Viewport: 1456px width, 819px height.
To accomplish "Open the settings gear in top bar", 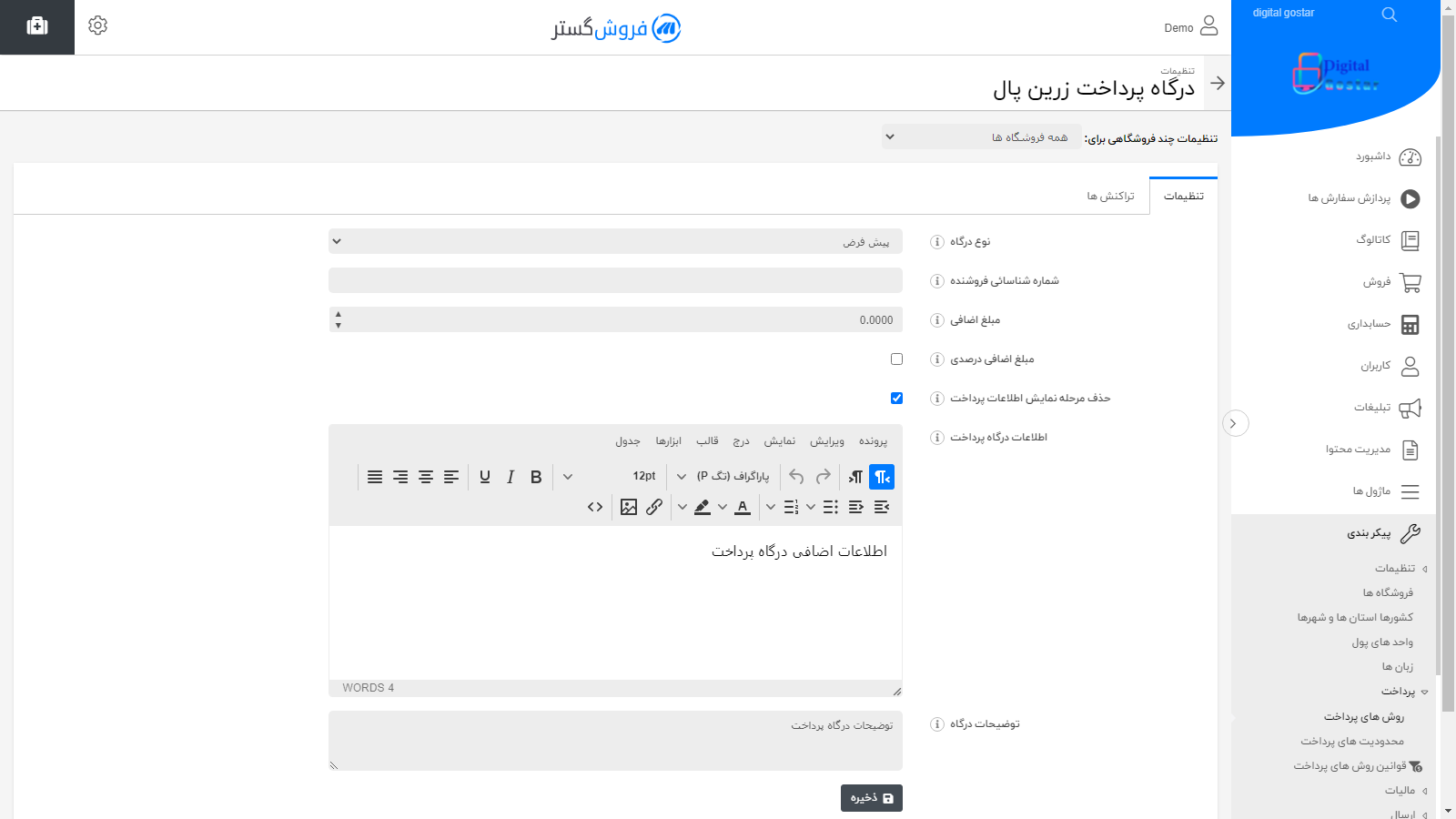I will pyautogui.click(x=98, y=25).
